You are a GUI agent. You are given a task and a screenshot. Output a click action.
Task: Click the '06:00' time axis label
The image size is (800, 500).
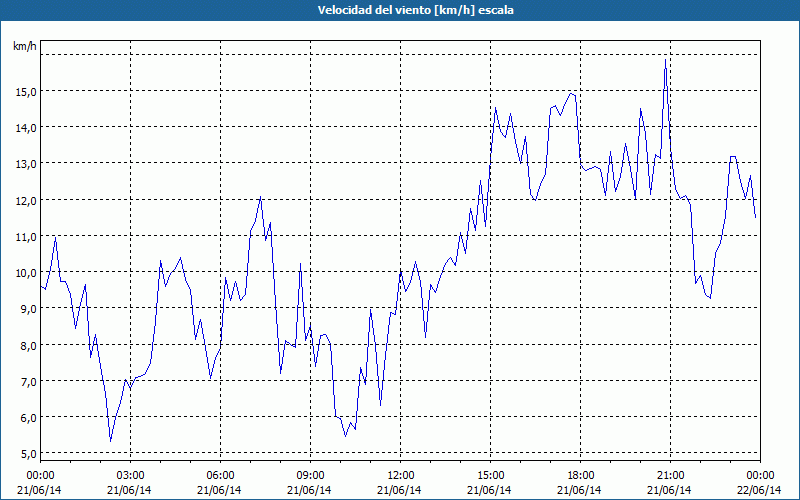(x=220, y=476)
